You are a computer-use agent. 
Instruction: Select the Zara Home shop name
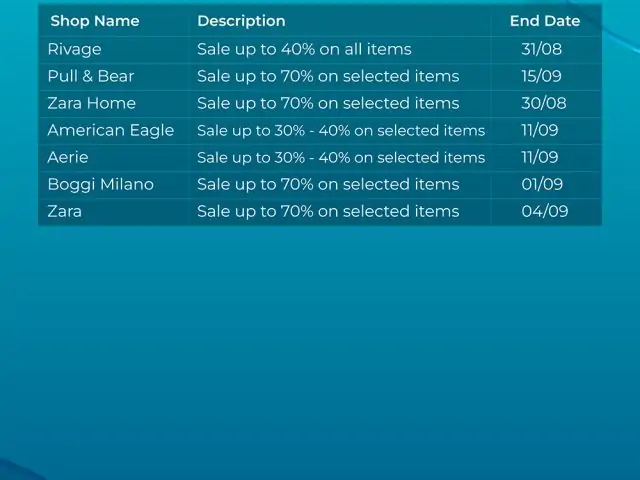click(x=91, y=103)
